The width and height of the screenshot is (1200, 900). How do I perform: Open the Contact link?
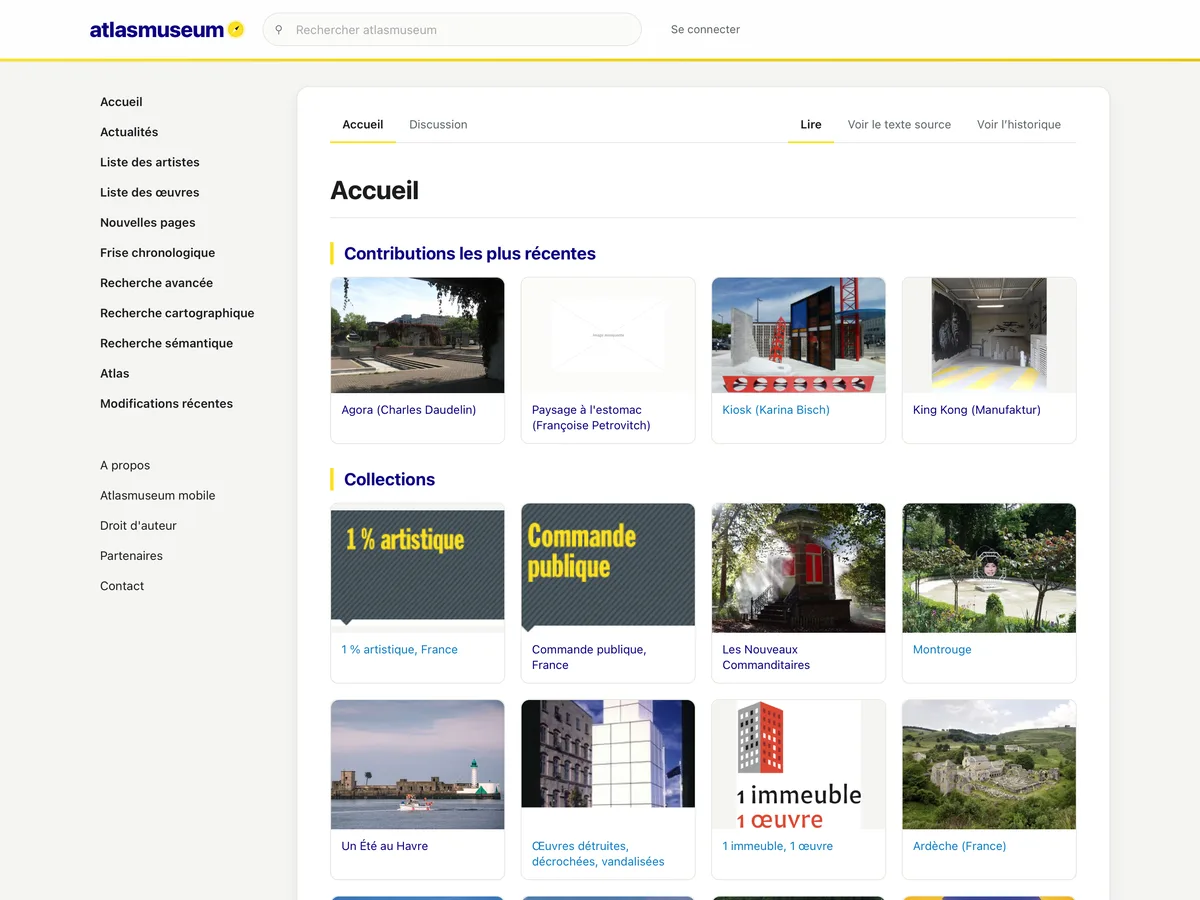pos(122,586)
